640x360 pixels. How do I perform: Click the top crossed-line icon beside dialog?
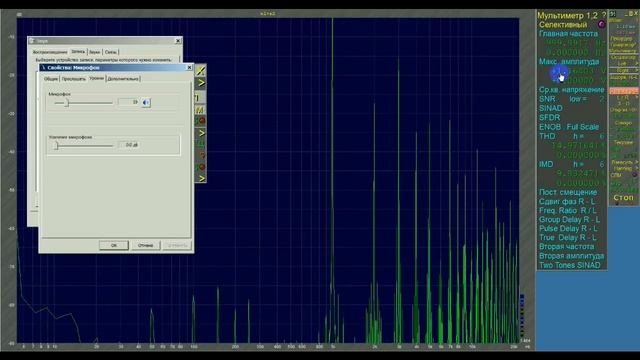tap(200, 71)
